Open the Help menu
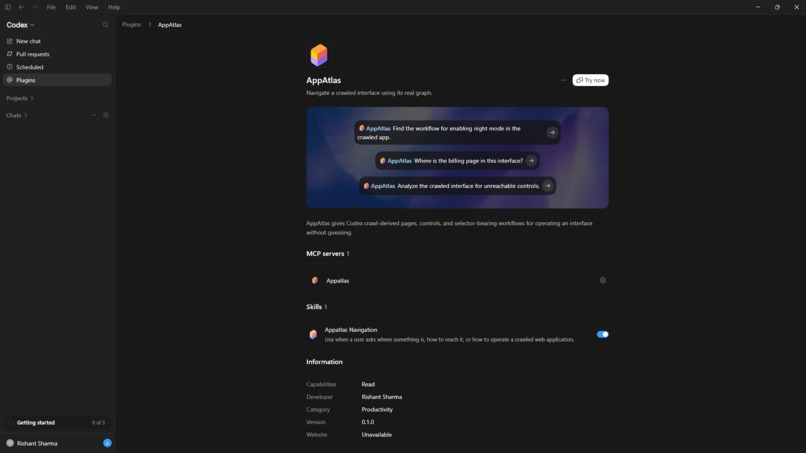The height and width of the screenshot is (453, 806). [x=114, y=7]
